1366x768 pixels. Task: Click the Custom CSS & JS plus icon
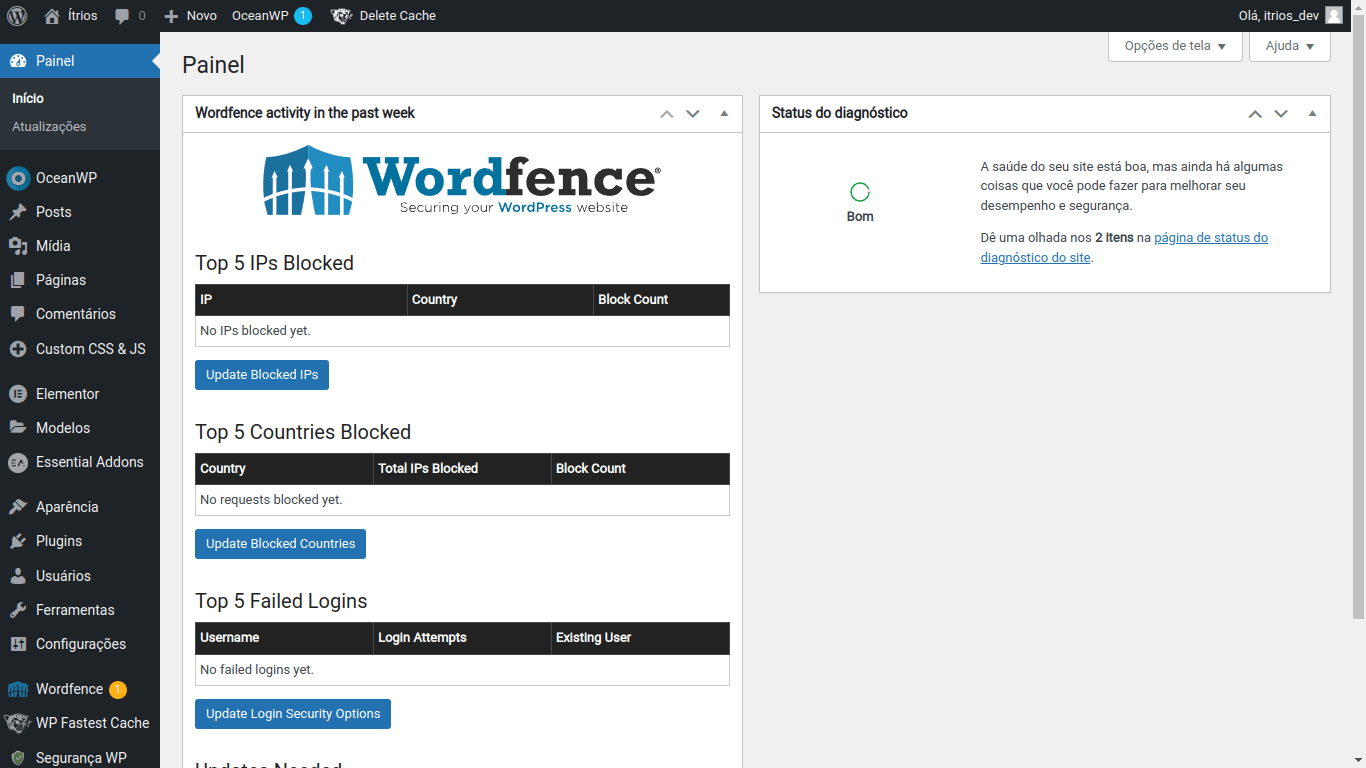pyautogui.click(x=17, y=349)
